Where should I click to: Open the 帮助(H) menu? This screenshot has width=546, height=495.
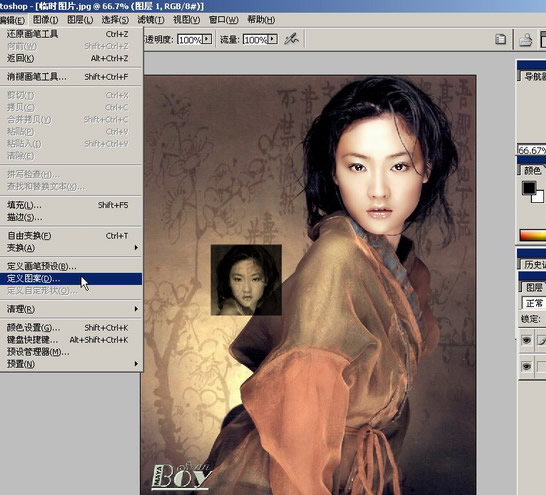point(261,20)
